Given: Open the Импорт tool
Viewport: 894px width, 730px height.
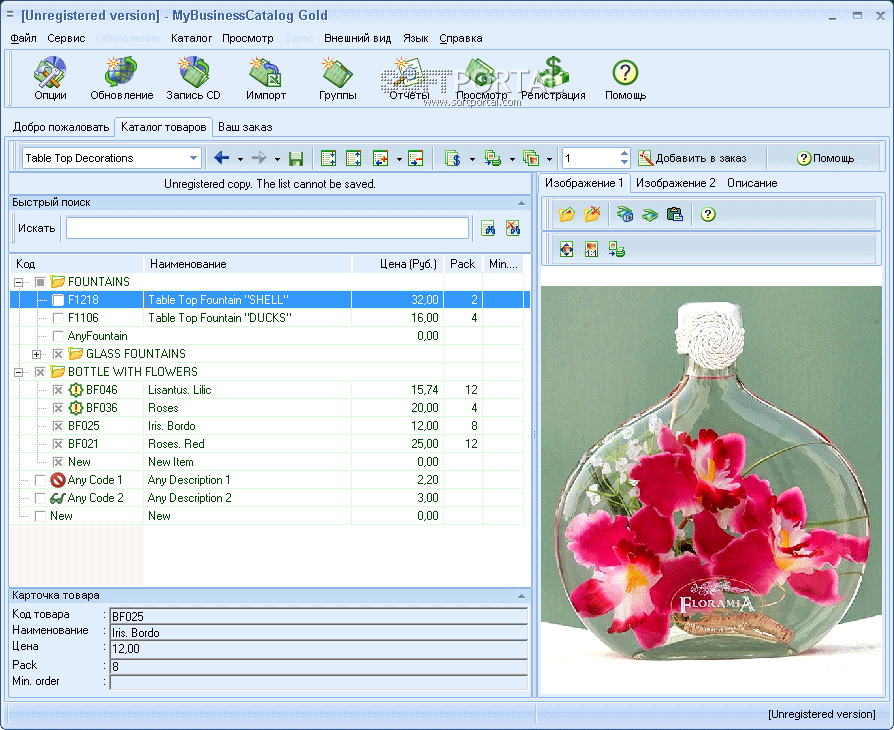Looking at the screenshot, I should (266, 78).
